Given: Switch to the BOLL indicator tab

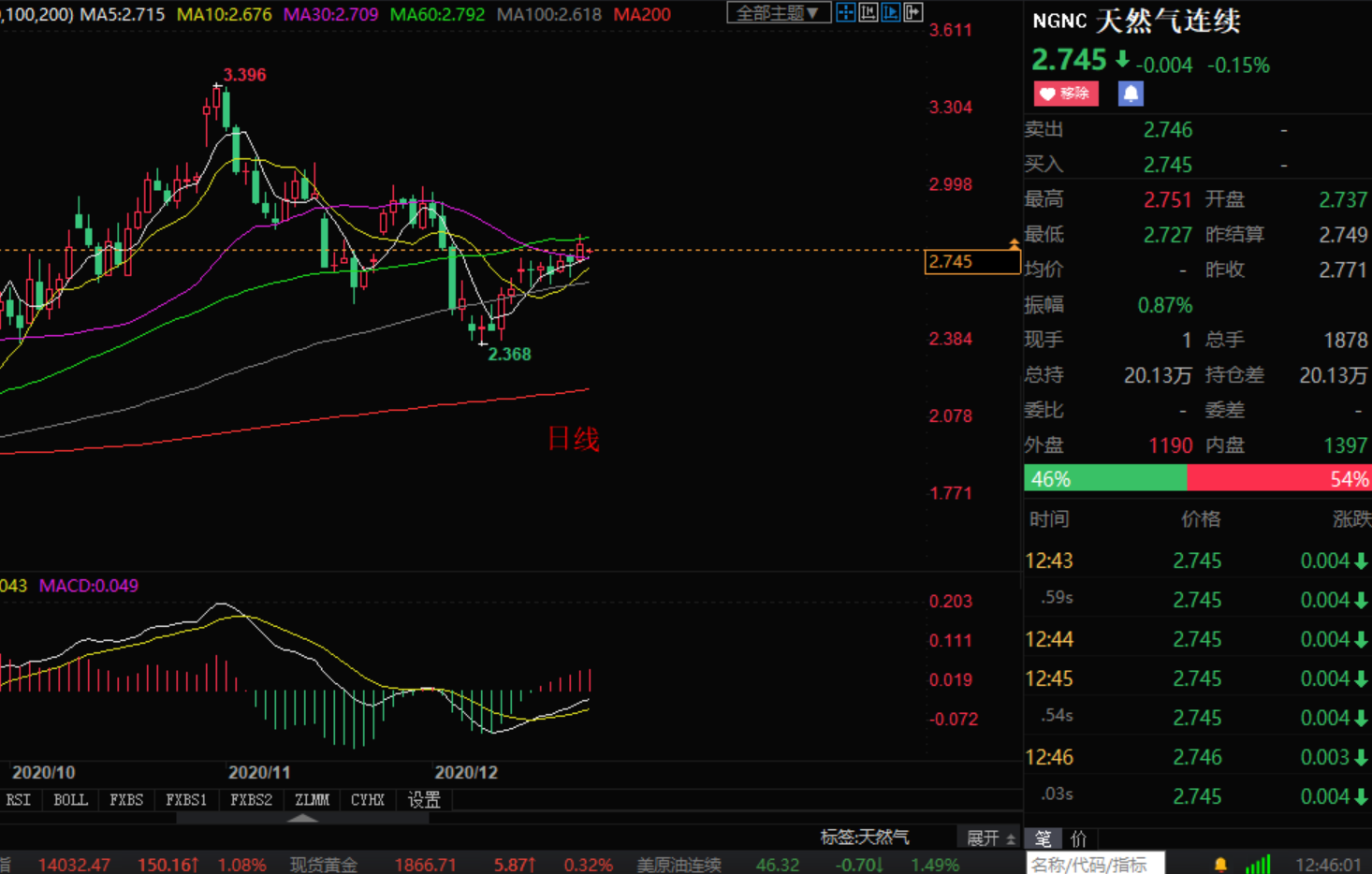Looking at the screenshot, I should tap(70, 800).
